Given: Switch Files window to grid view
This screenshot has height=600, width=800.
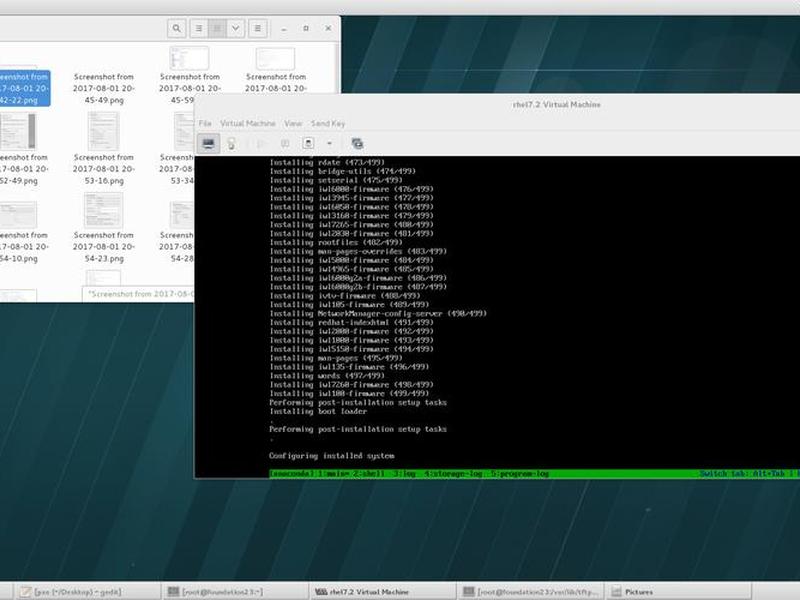Looking at the screenshot, I should [217, 29].
